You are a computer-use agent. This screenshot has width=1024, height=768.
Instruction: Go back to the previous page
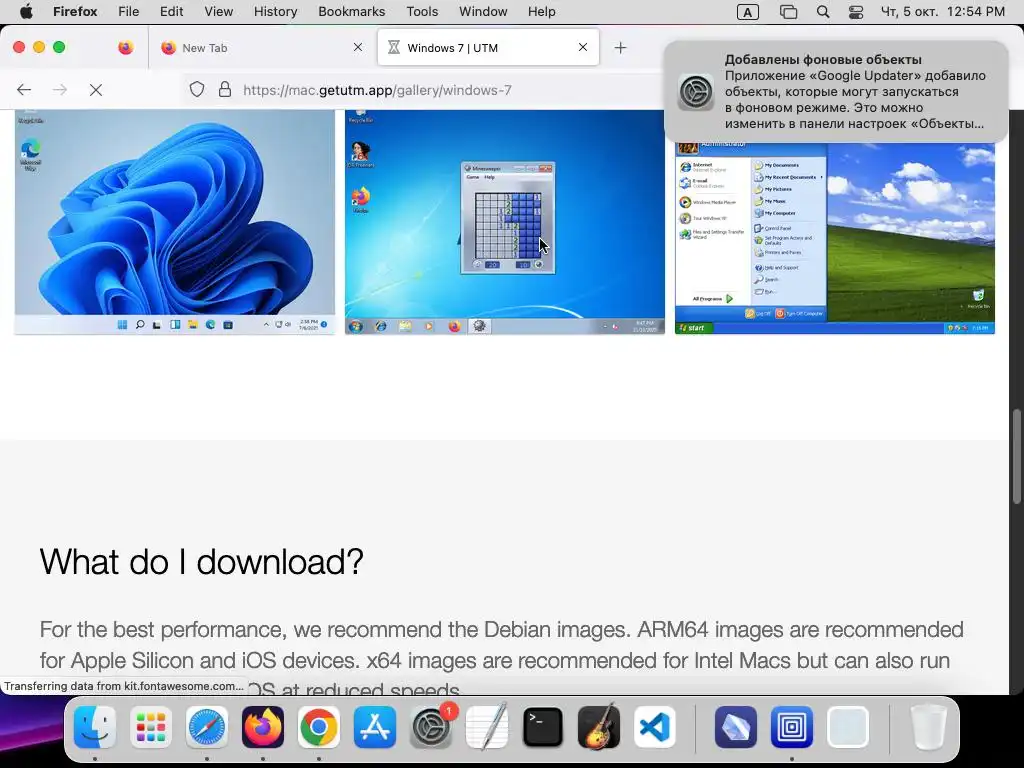[24, 89]
